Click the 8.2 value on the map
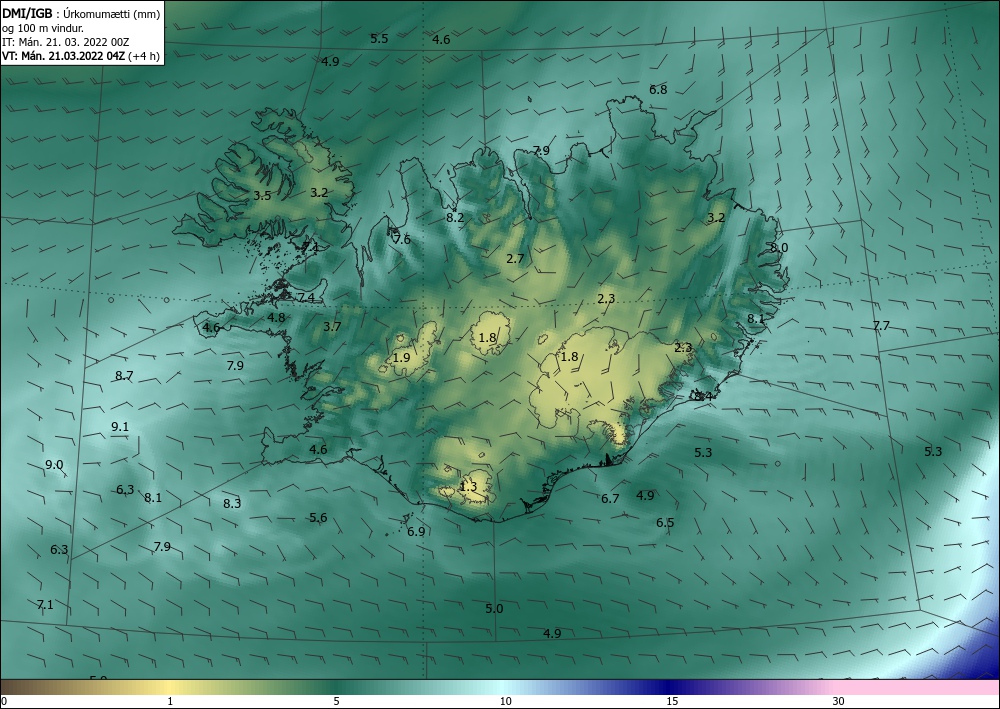The image size is (1000, 709). click(x=455, y=217)
